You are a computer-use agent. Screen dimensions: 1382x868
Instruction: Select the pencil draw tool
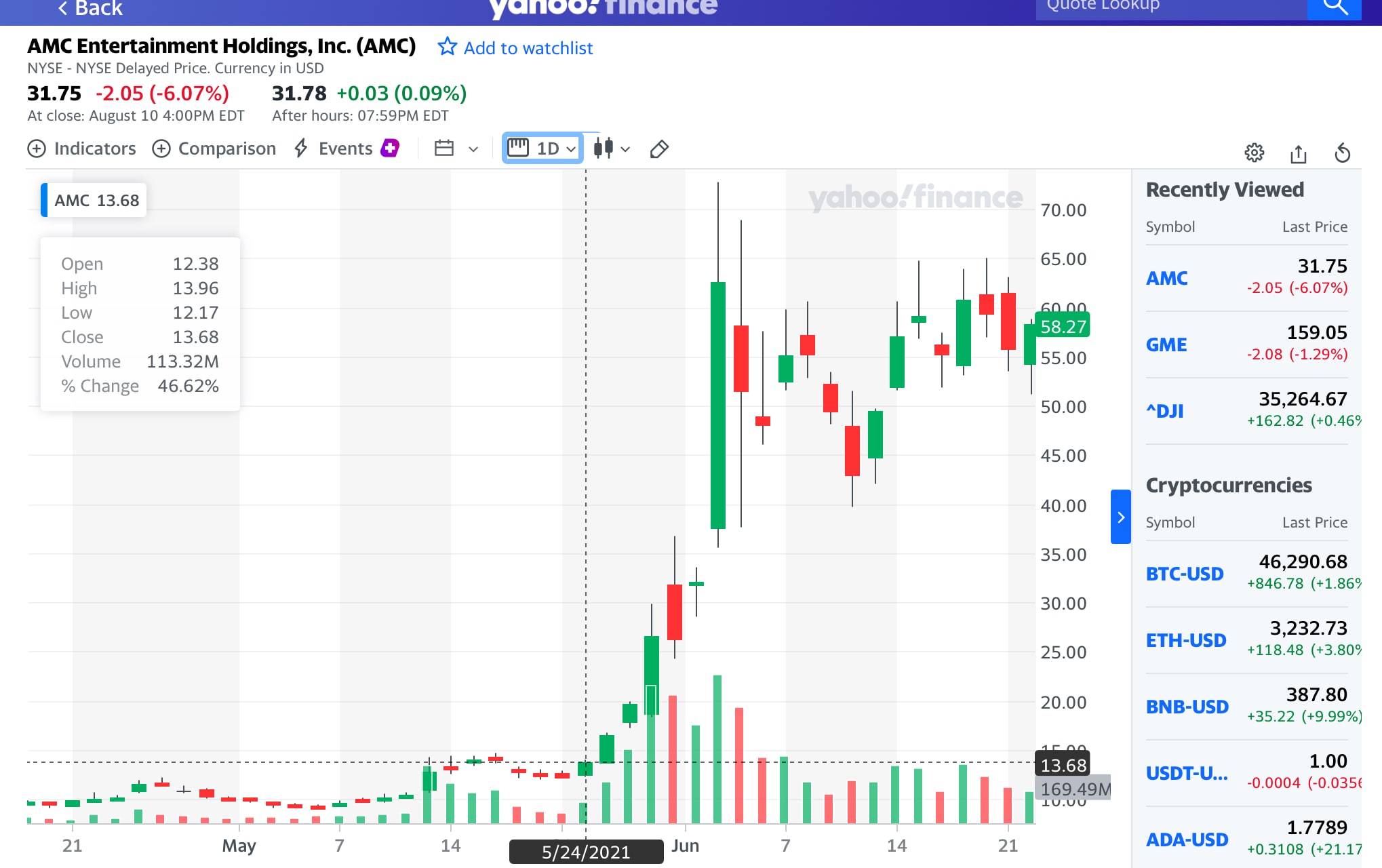click(x=659, y=149)
